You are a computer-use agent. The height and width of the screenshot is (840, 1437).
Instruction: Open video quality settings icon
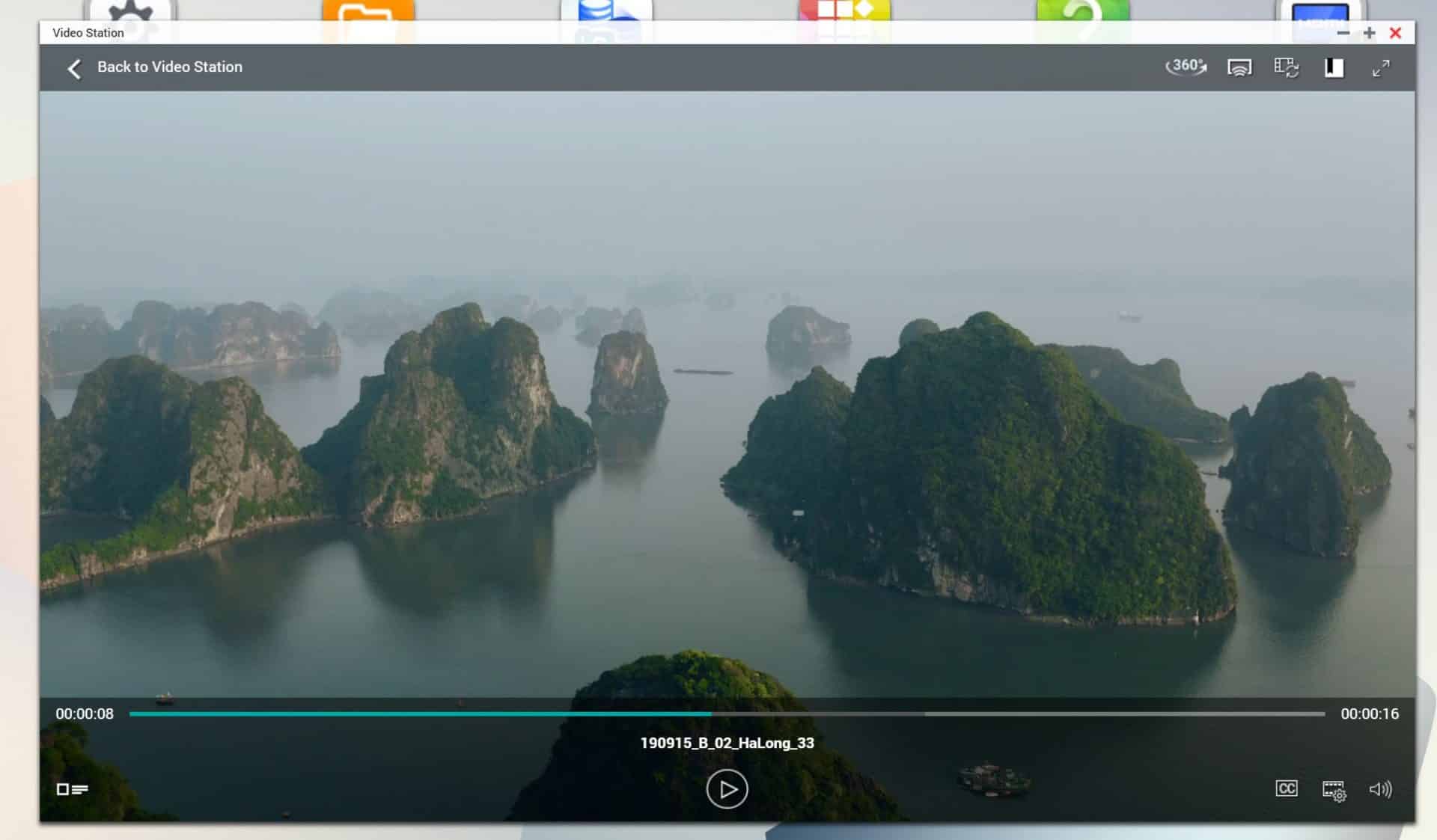coord(1334,790)
